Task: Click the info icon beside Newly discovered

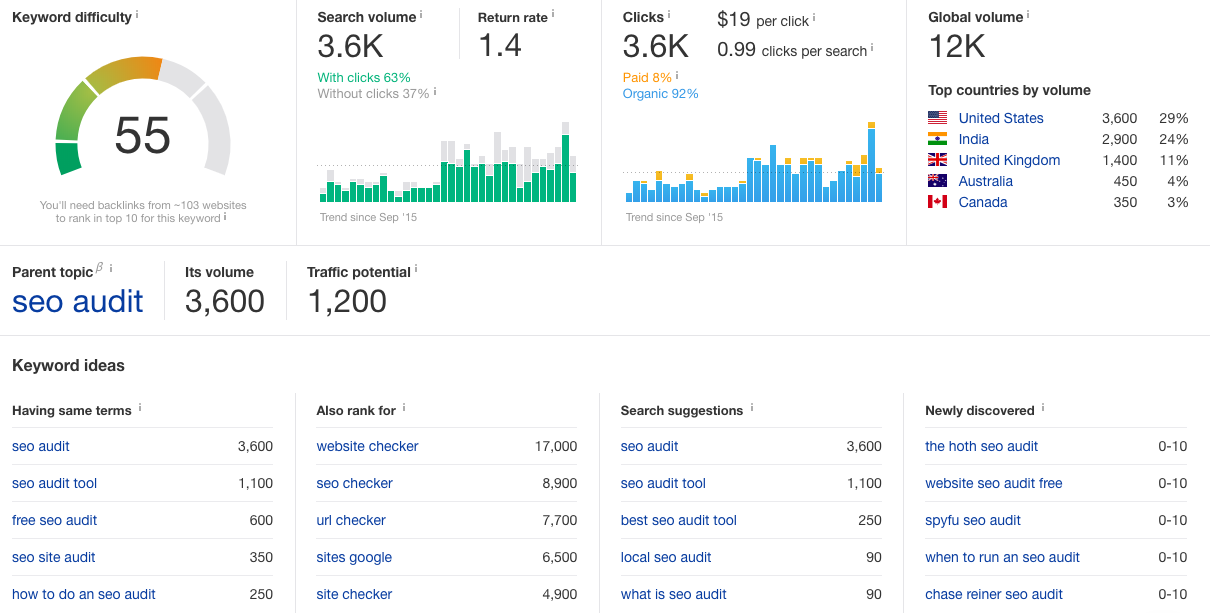Action: [1043, 408]
